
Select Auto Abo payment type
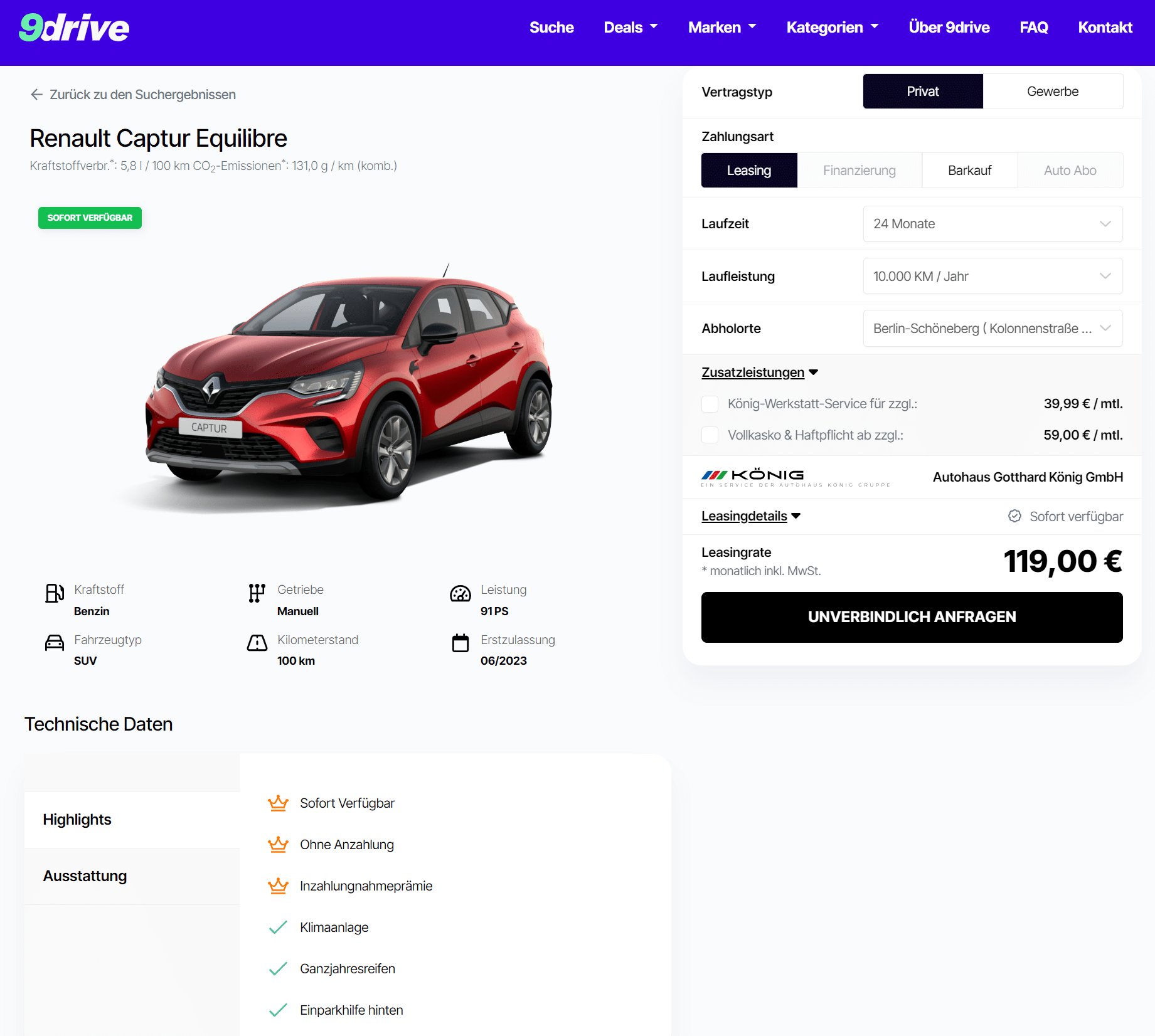coord(1070,171)
